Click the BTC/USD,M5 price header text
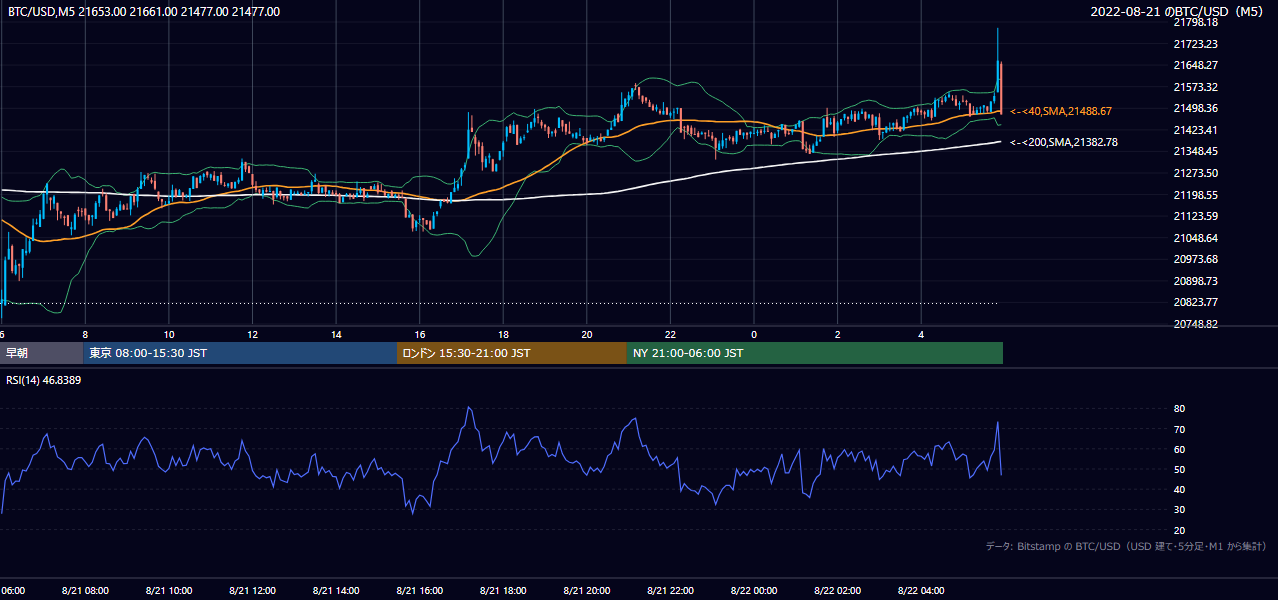 tap(144, 12)
